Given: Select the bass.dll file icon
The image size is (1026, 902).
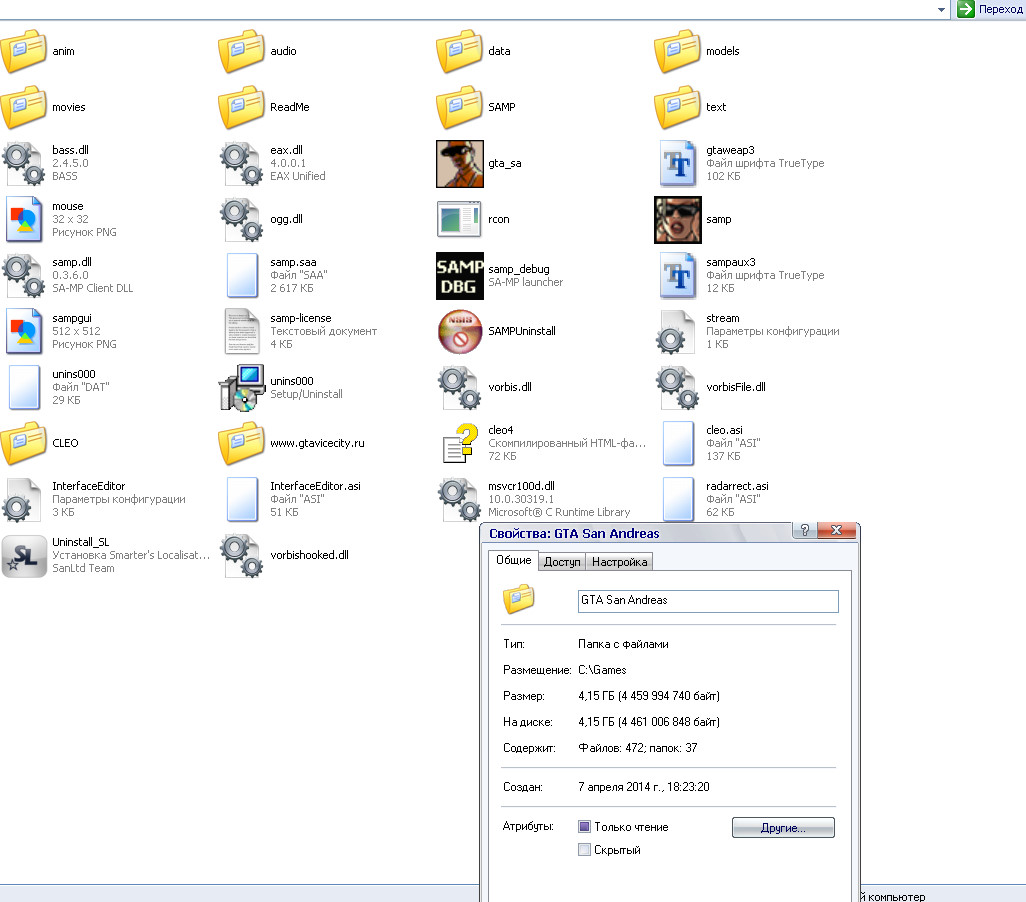Looking at the screenshot, I should click(x=24, y=163).
